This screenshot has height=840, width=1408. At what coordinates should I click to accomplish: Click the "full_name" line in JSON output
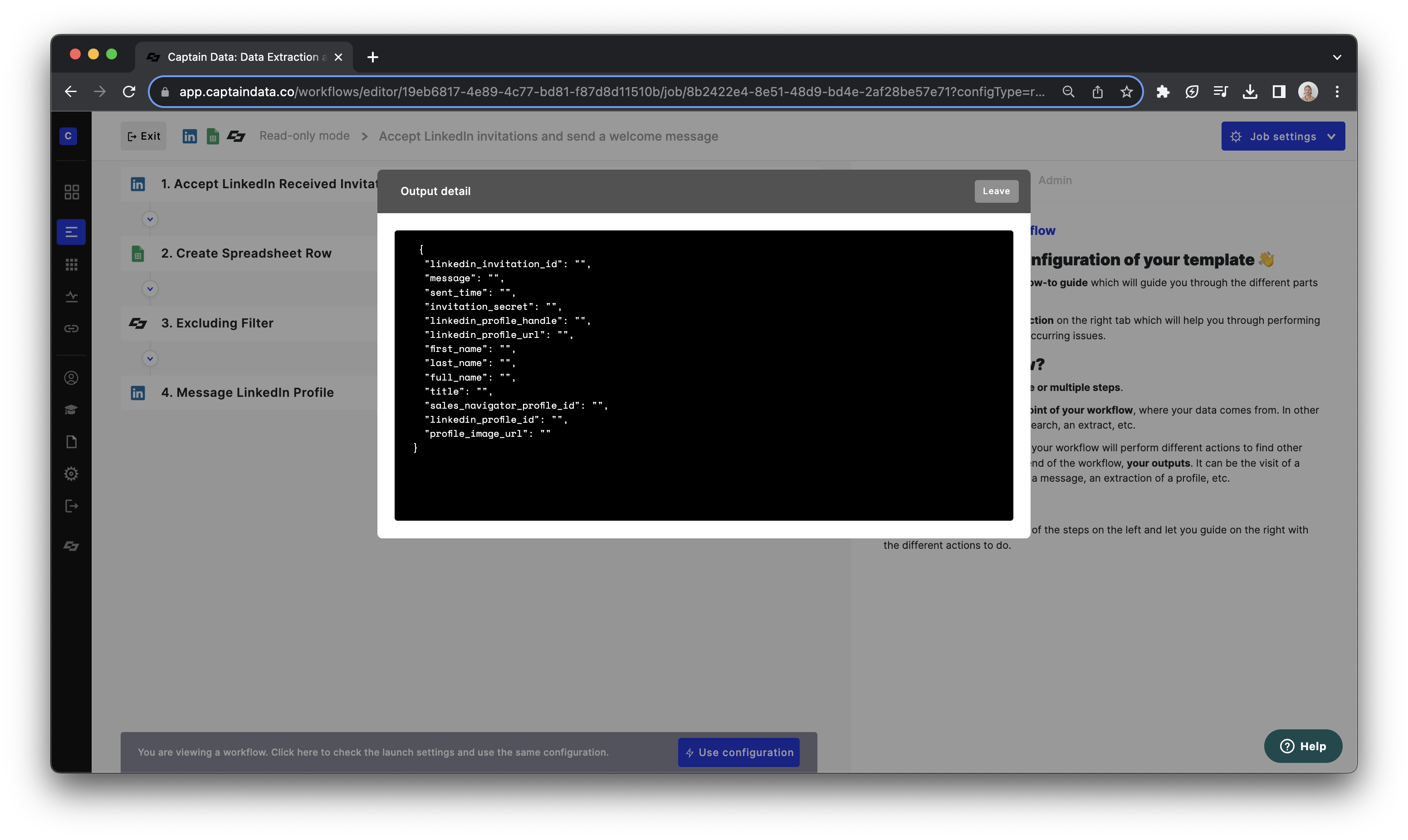469,377
